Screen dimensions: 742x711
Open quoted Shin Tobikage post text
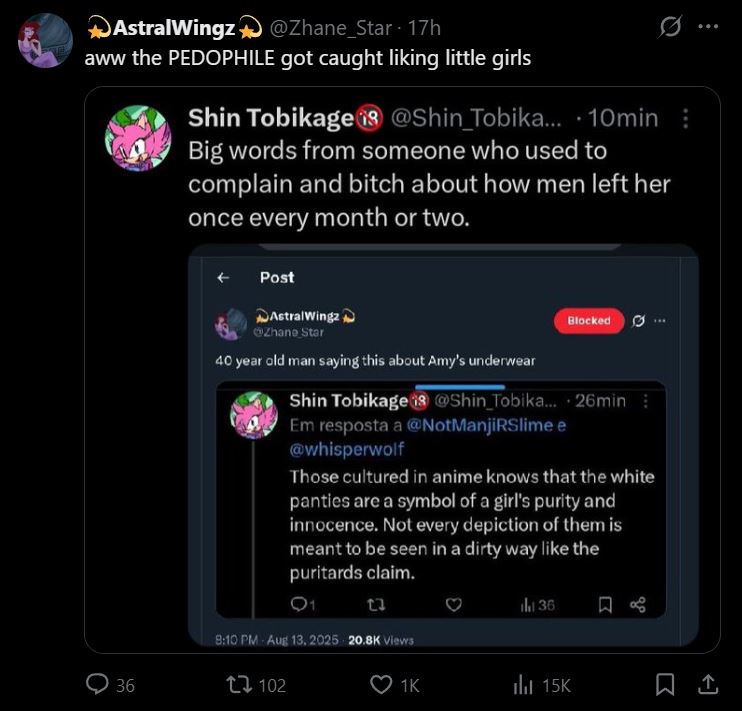pyautogui.click(x=428, y=183)
